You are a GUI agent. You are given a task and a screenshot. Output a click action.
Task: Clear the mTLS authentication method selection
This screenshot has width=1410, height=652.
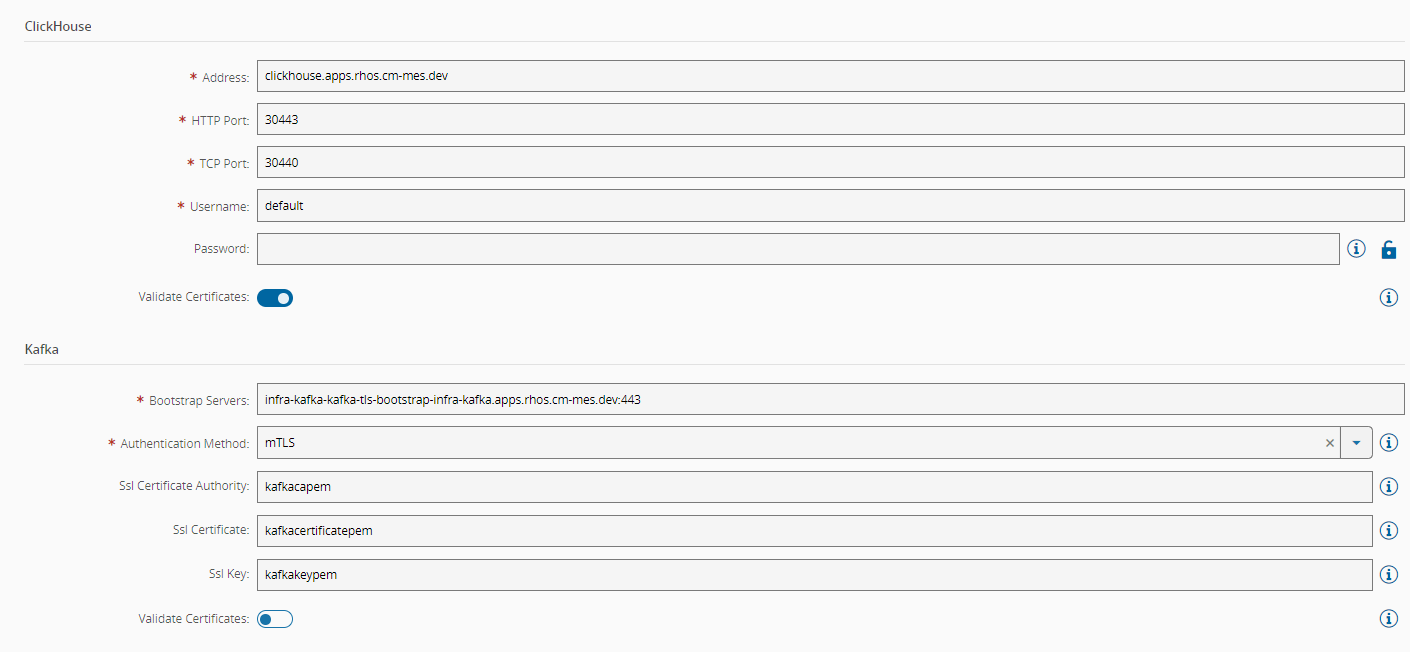pos(1329,443)
